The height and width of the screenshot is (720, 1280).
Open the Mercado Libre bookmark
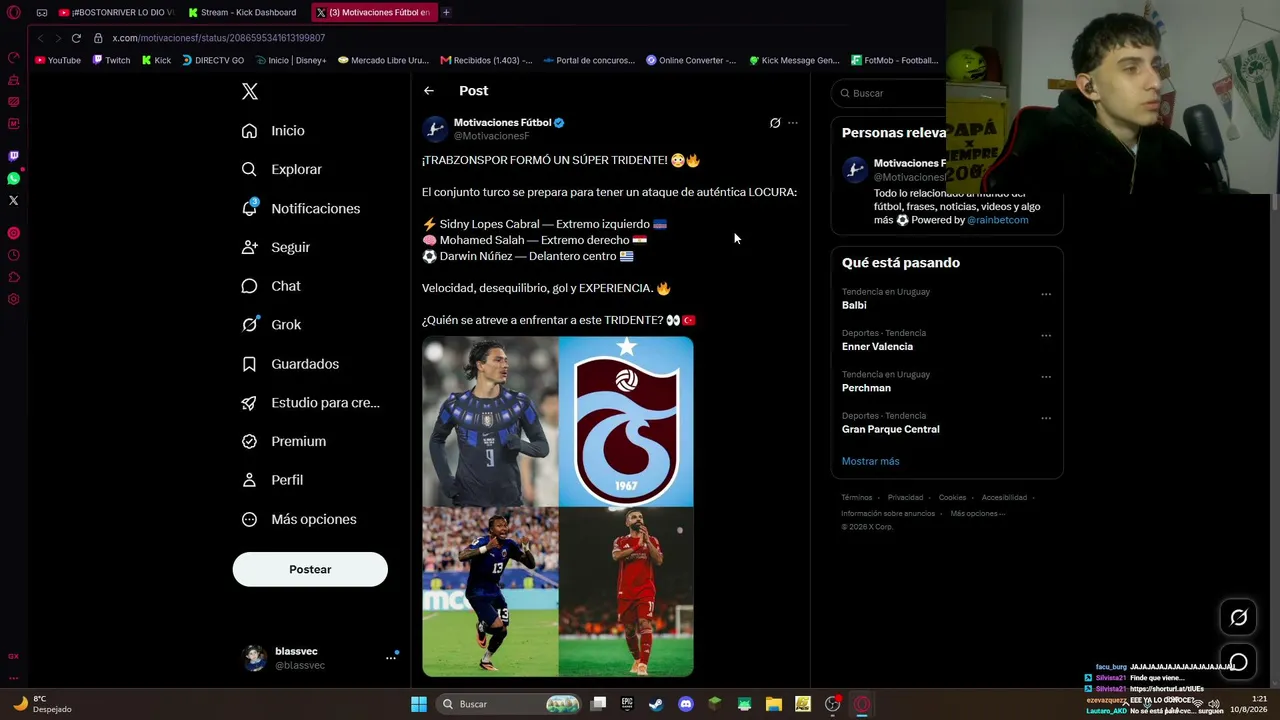(383, 60)
